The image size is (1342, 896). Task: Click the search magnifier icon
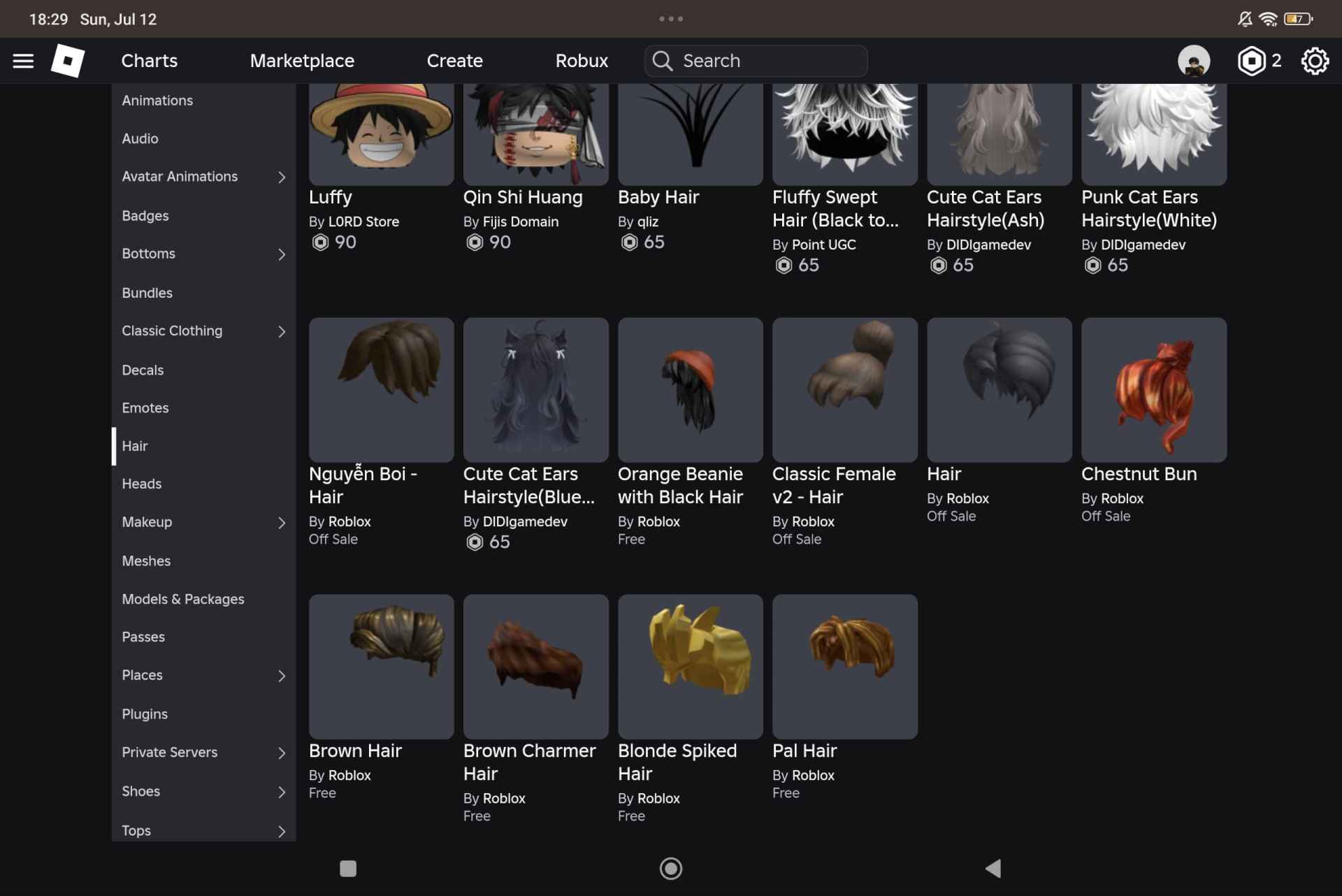662,61
